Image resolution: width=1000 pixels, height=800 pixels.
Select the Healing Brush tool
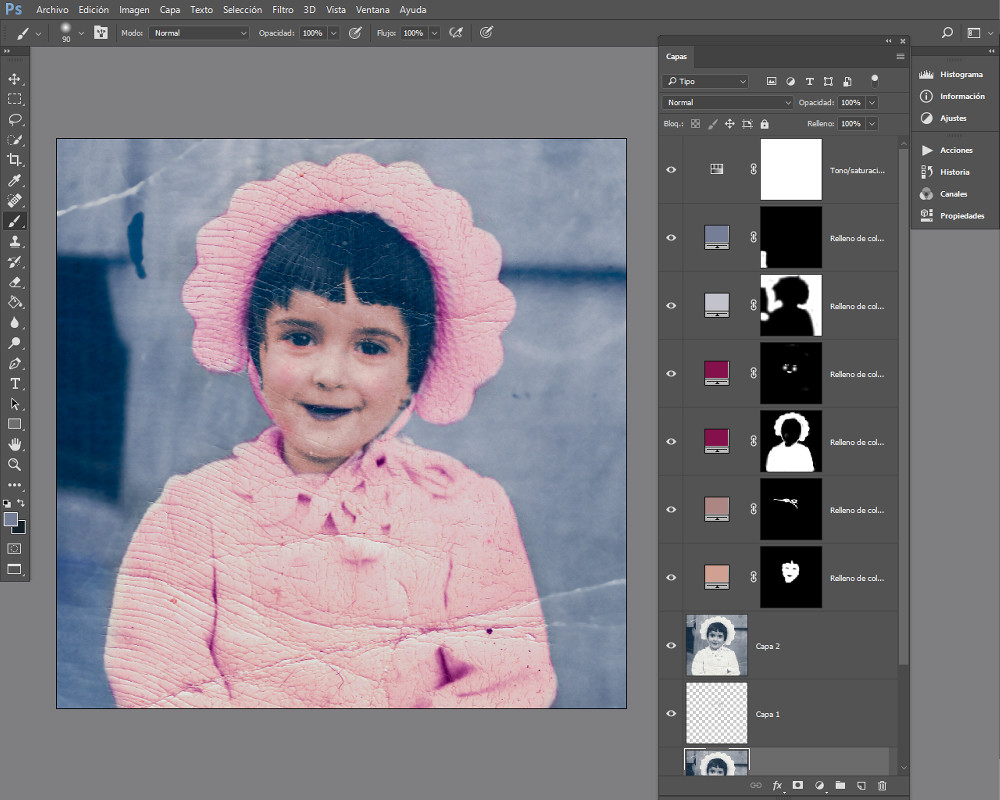pos(15,200)
